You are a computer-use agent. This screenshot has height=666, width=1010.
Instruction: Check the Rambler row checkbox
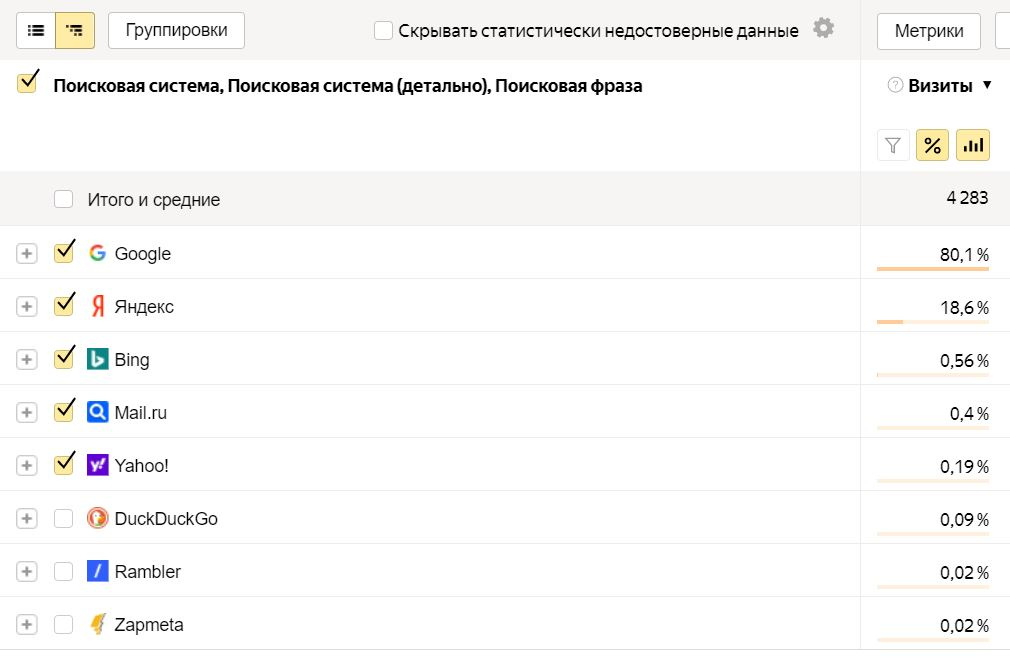[64, 572]
